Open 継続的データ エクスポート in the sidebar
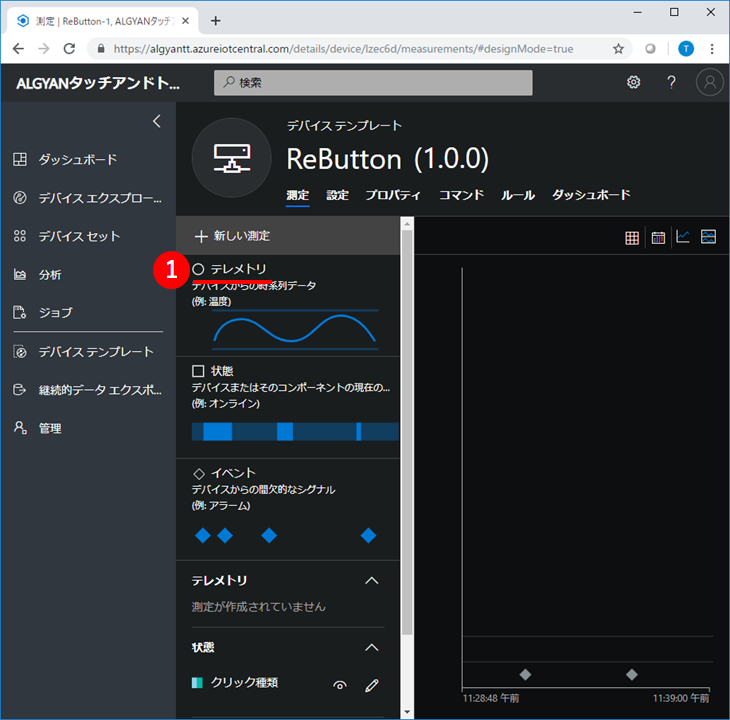The image size is (730, 720). tap(88, 390)
